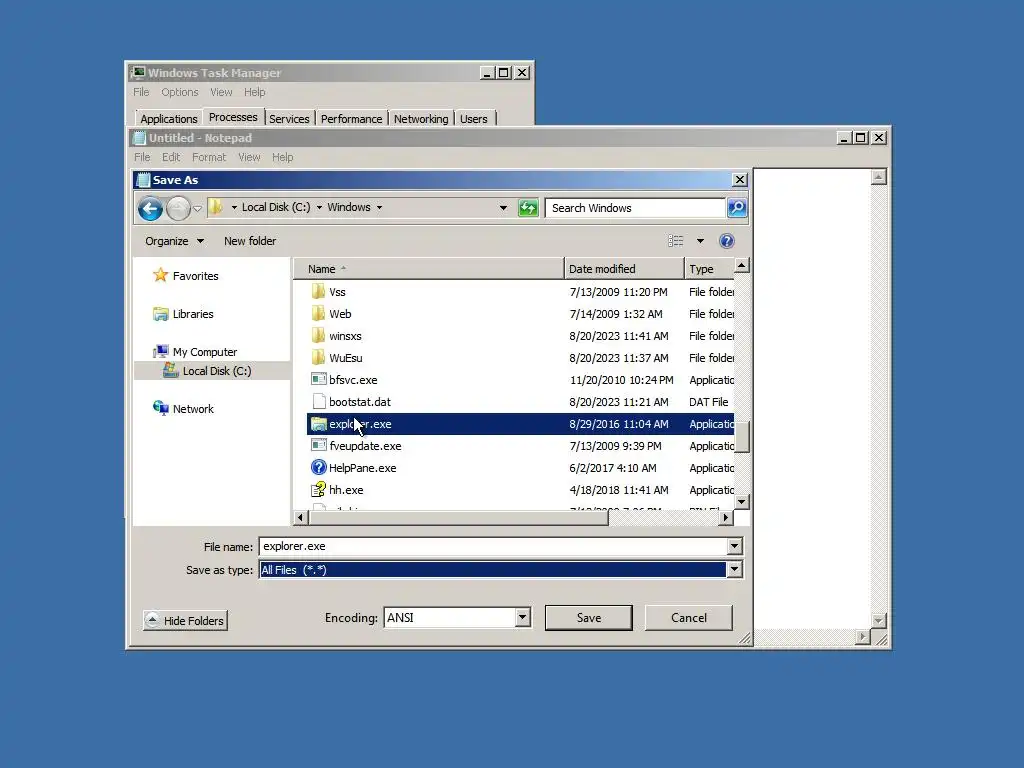Expand the Local Disk (C:) breadcrumb arrow

coord(319,208)
